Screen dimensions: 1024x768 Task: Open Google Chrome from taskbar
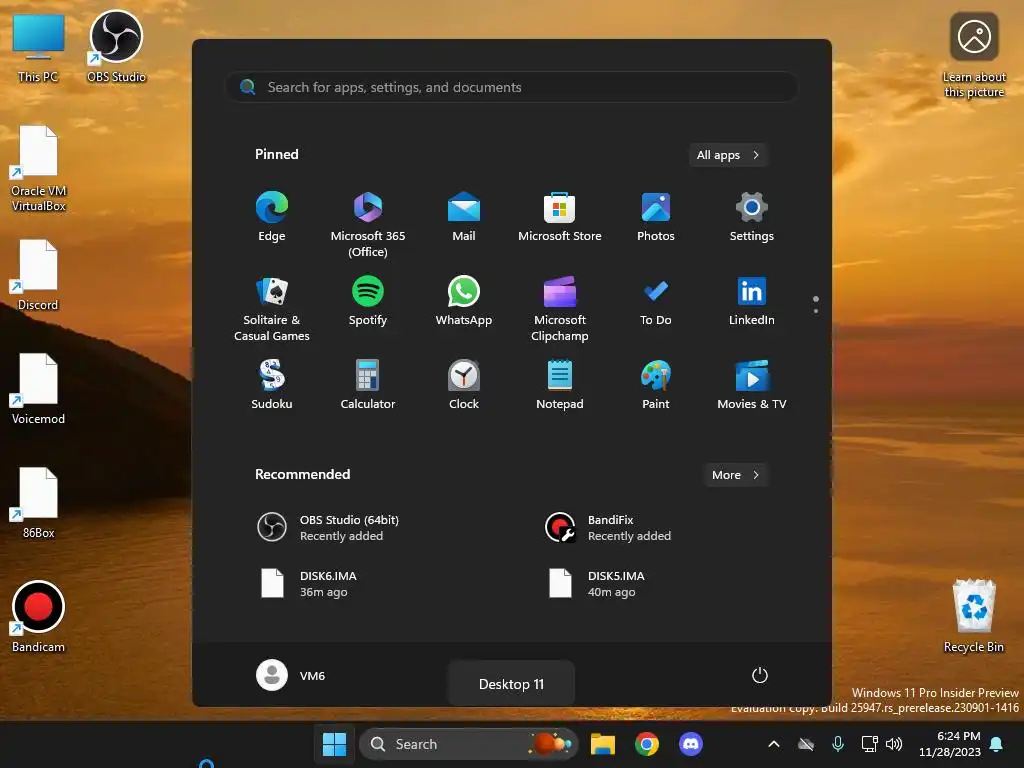pos(647,744)
